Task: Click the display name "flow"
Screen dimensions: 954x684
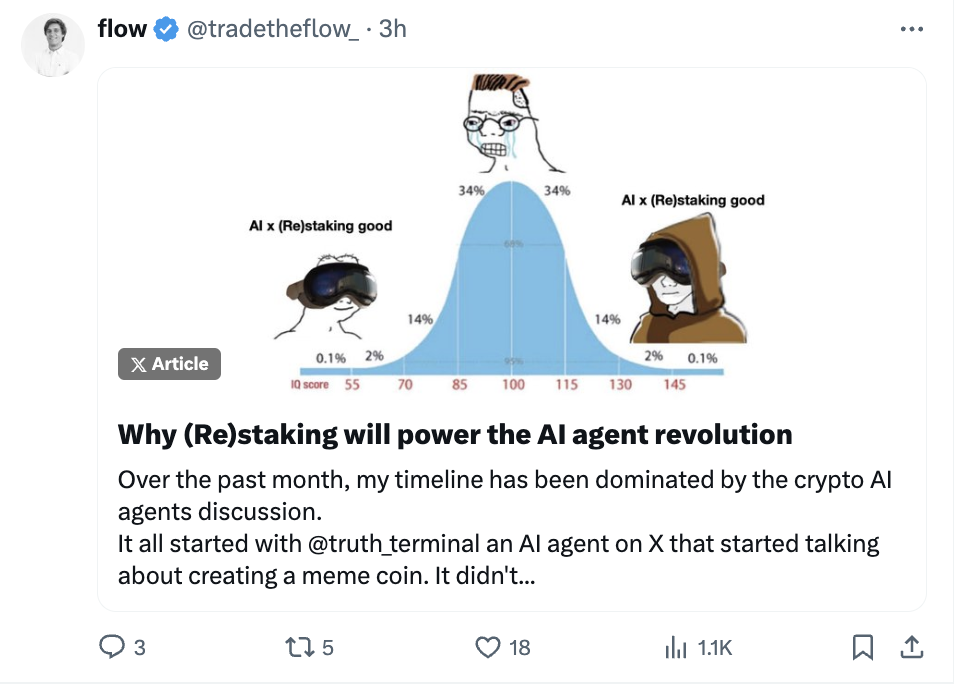Action: [122, 29]
